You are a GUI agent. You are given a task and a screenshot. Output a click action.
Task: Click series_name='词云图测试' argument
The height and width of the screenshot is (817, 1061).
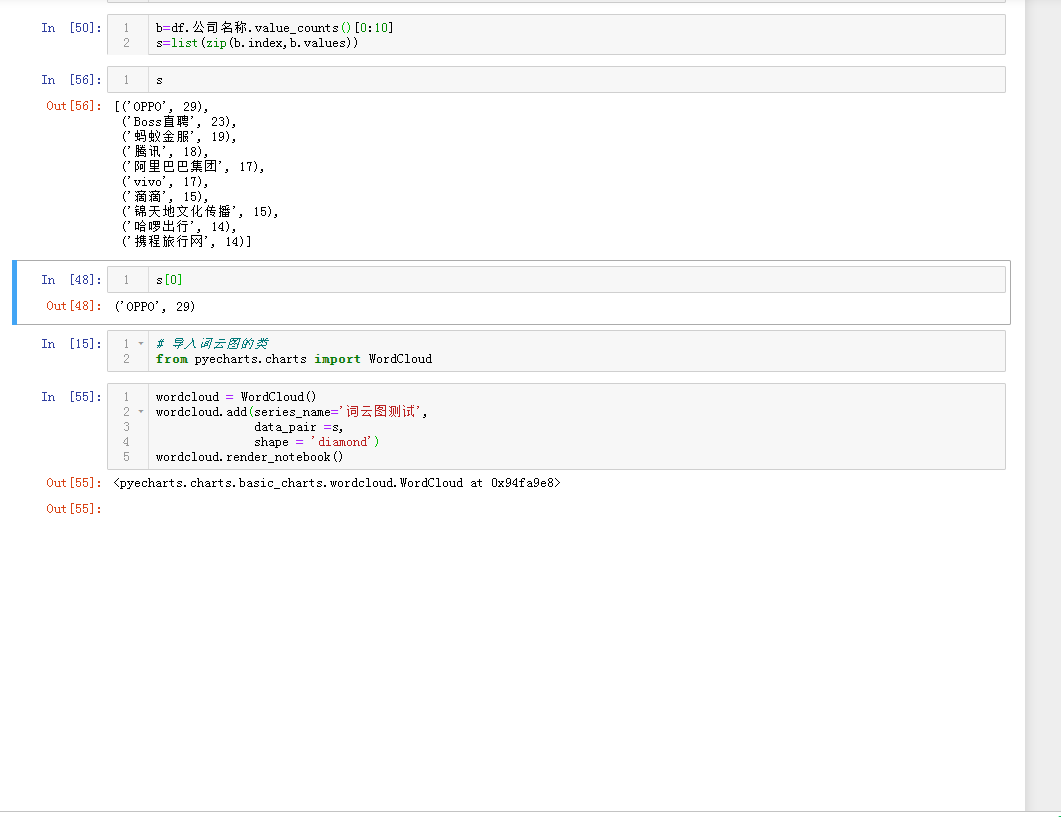338,412
